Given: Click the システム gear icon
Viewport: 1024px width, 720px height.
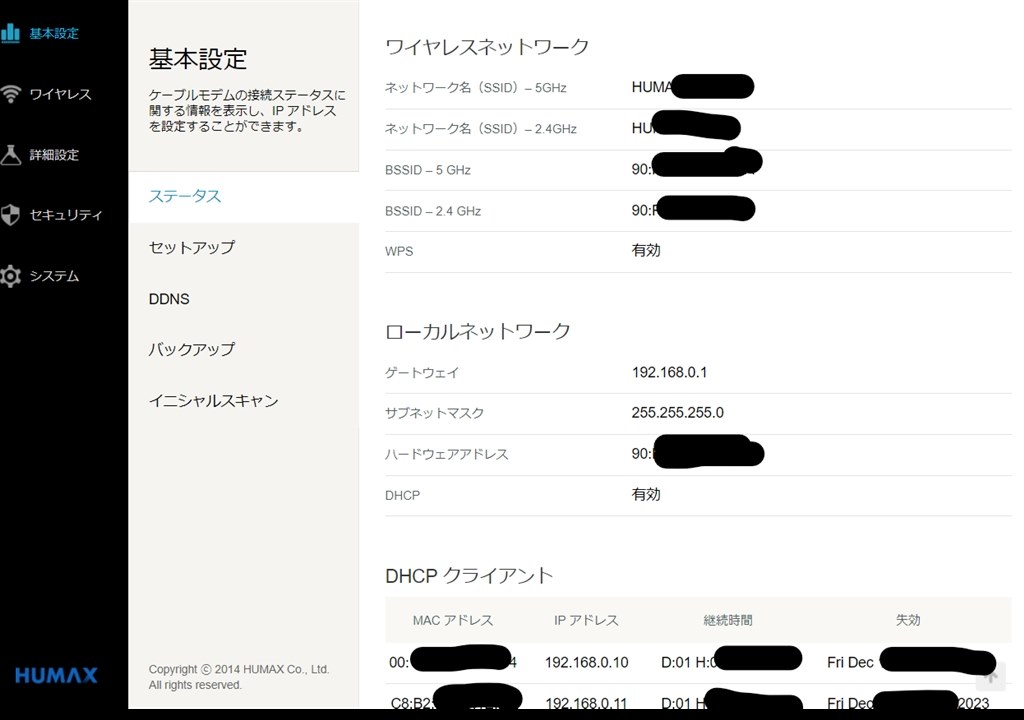Looking at the screenshot, I should coord(10,276).
